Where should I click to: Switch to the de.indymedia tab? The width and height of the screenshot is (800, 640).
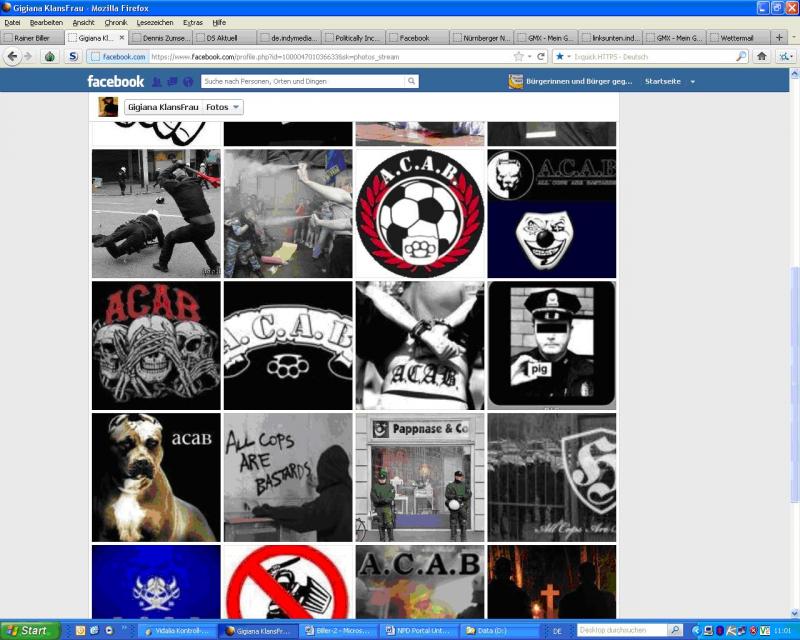tap(289, 38)
